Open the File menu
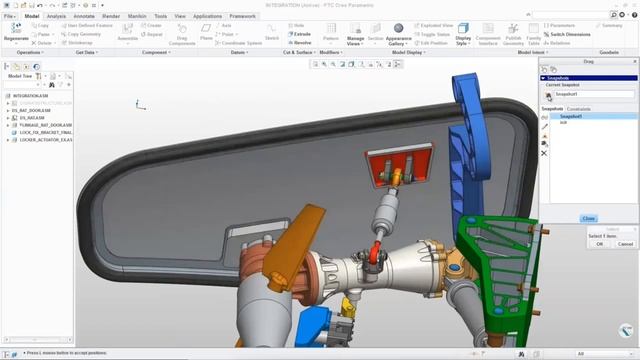The height and width of the screenshot is (360, 640). (x=9, y=16)
